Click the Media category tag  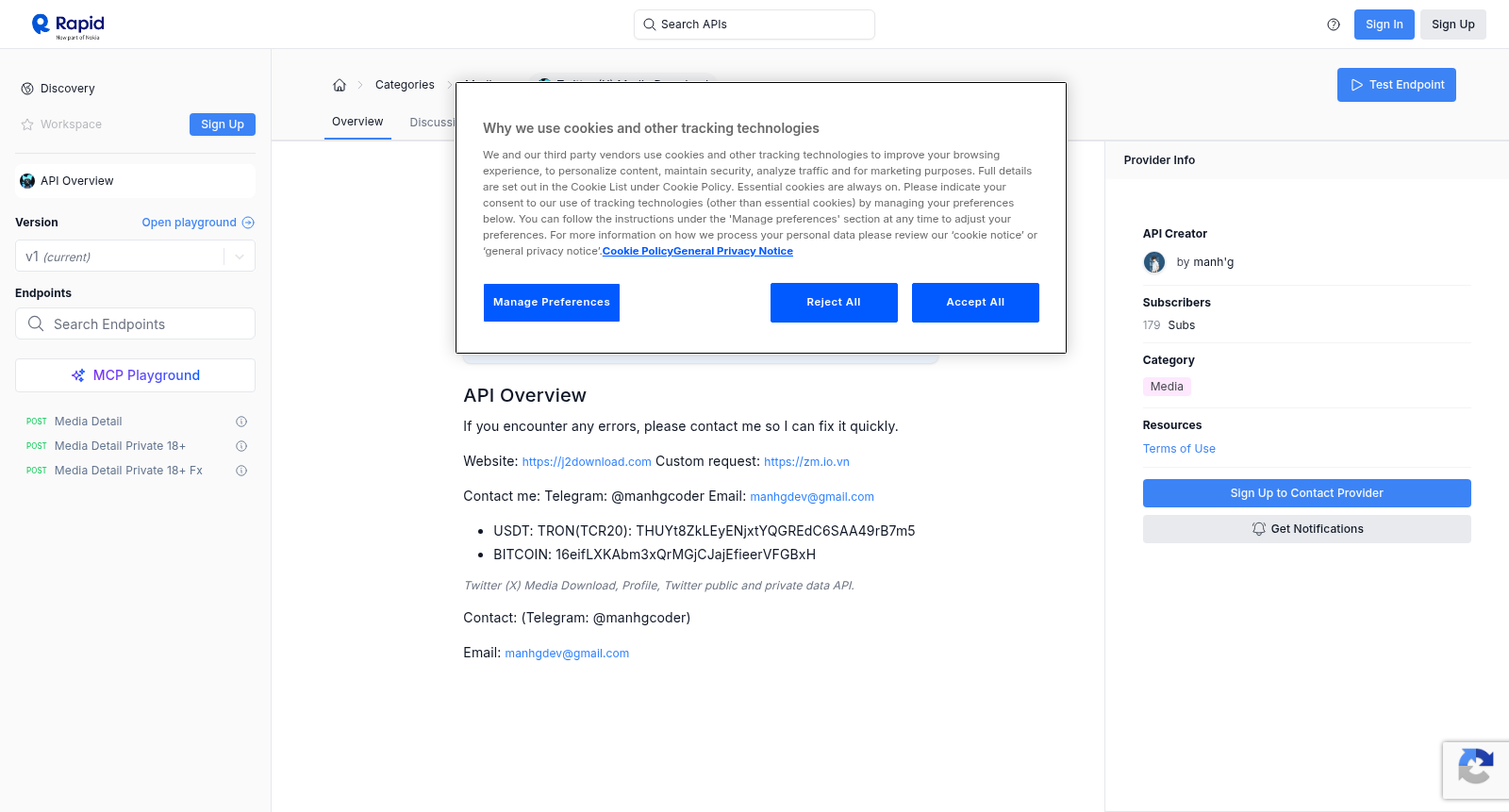point(1167,387)
